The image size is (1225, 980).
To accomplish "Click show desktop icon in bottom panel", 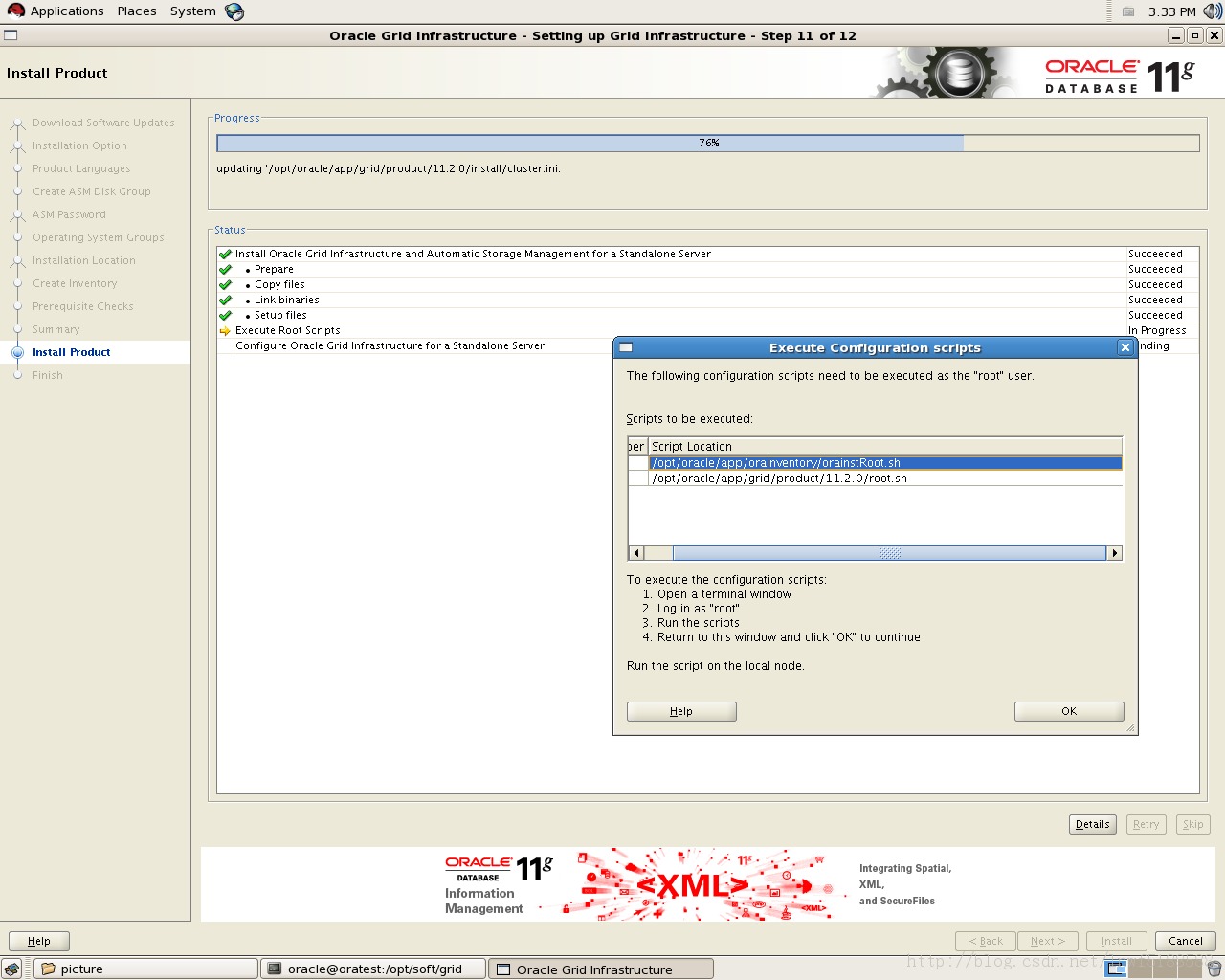I will 11,969.
